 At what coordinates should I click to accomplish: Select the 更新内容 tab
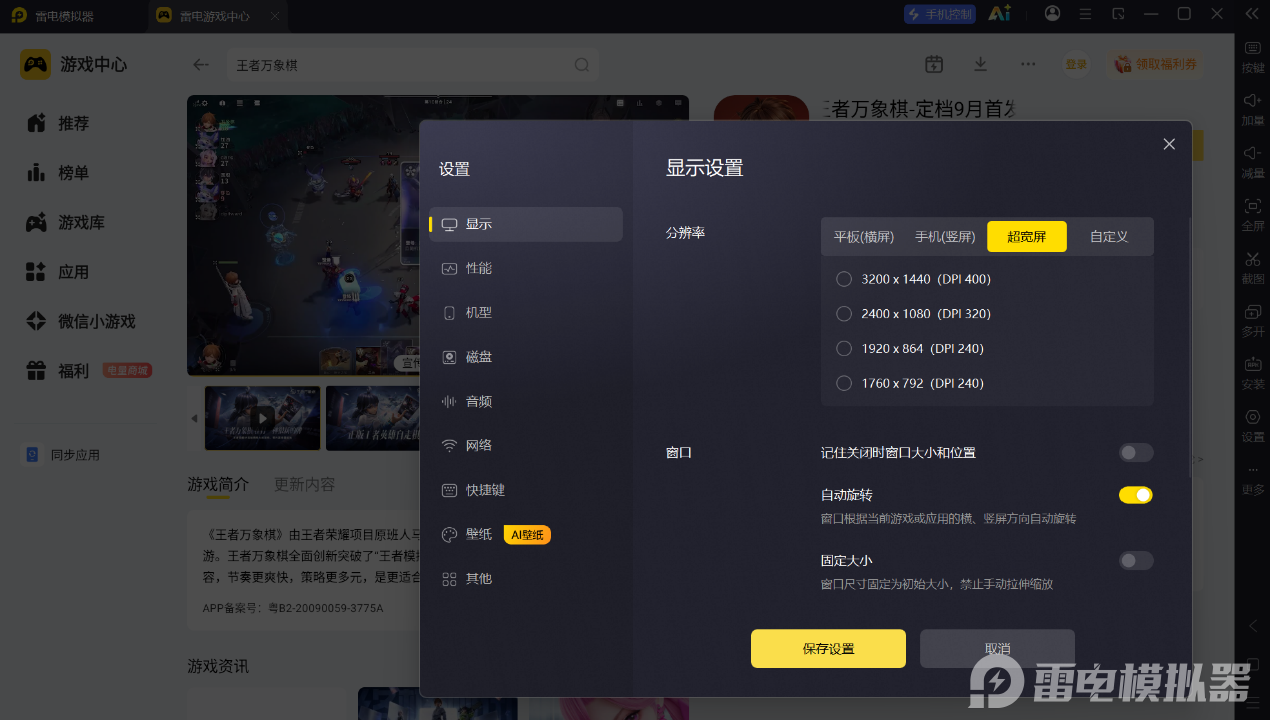305,484
